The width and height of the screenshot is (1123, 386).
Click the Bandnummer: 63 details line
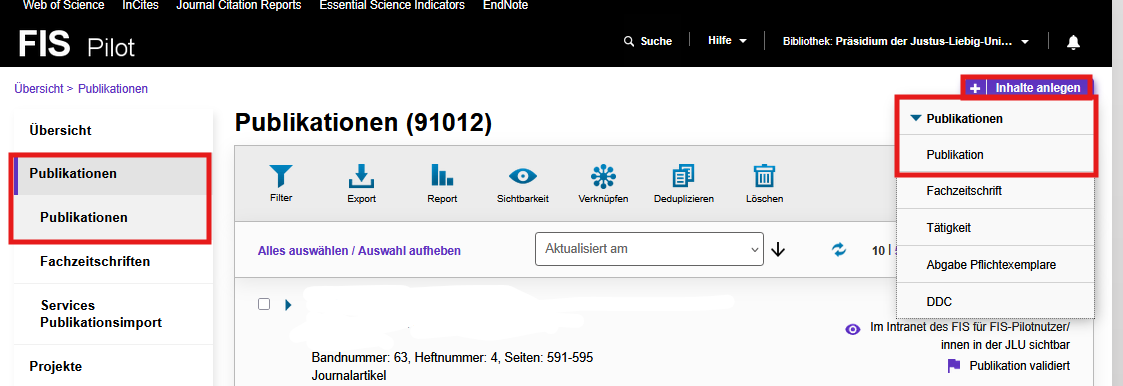click(453, 357)
